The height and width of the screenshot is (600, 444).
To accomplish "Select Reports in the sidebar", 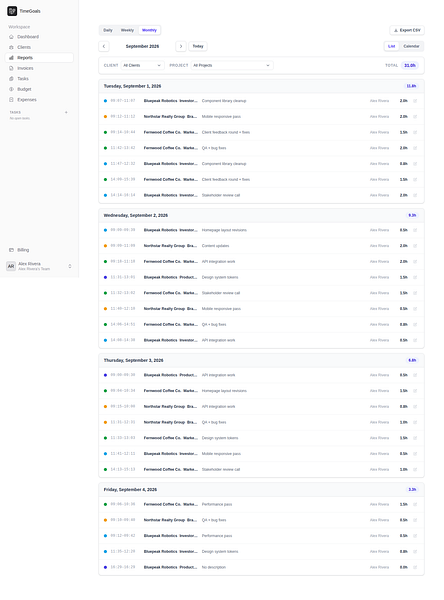I will (x=39, y=58).
